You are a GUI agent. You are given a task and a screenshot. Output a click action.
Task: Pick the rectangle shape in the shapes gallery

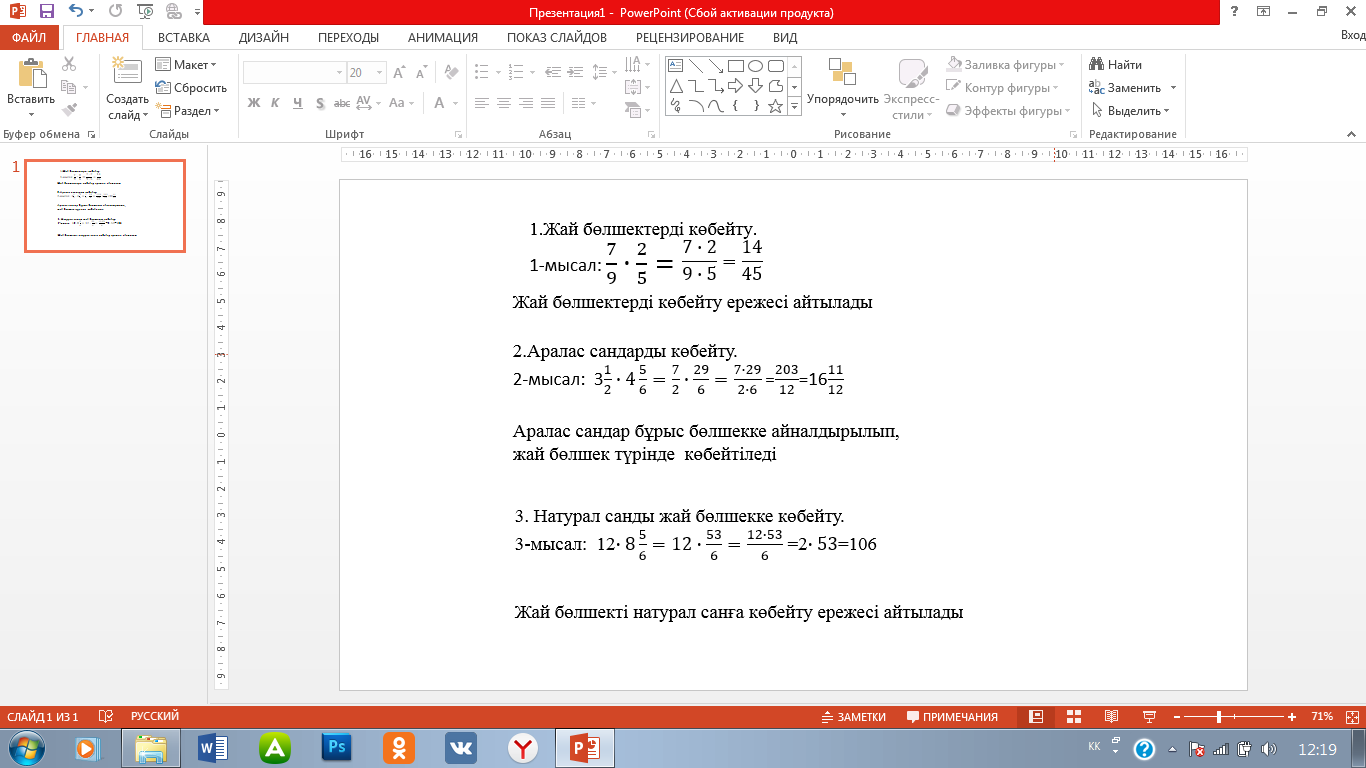click(x=735, y=66)
